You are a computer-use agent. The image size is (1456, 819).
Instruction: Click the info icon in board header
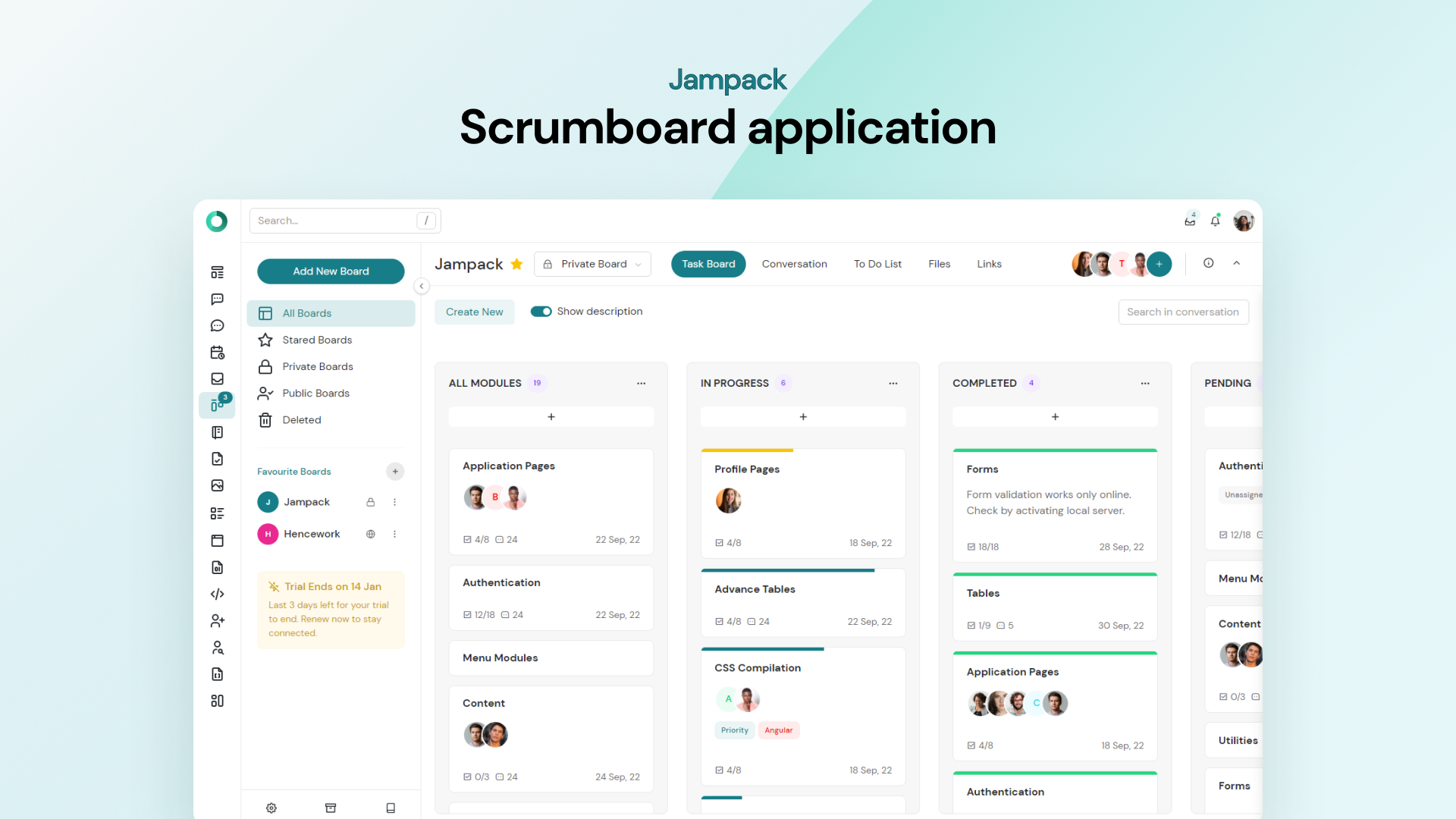coord(1209,263)
